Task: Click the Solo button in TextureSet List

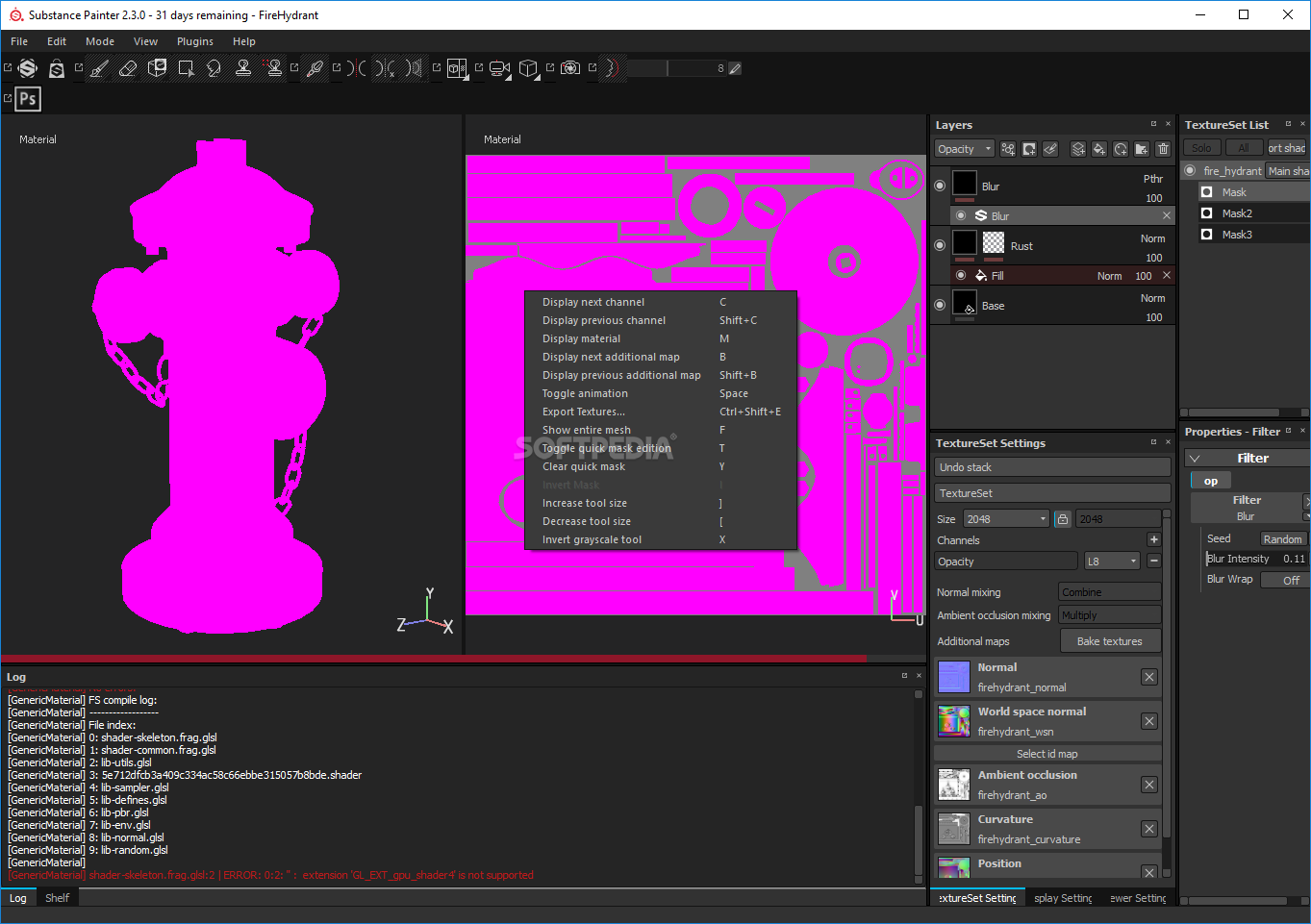Action: [1201, 147]
